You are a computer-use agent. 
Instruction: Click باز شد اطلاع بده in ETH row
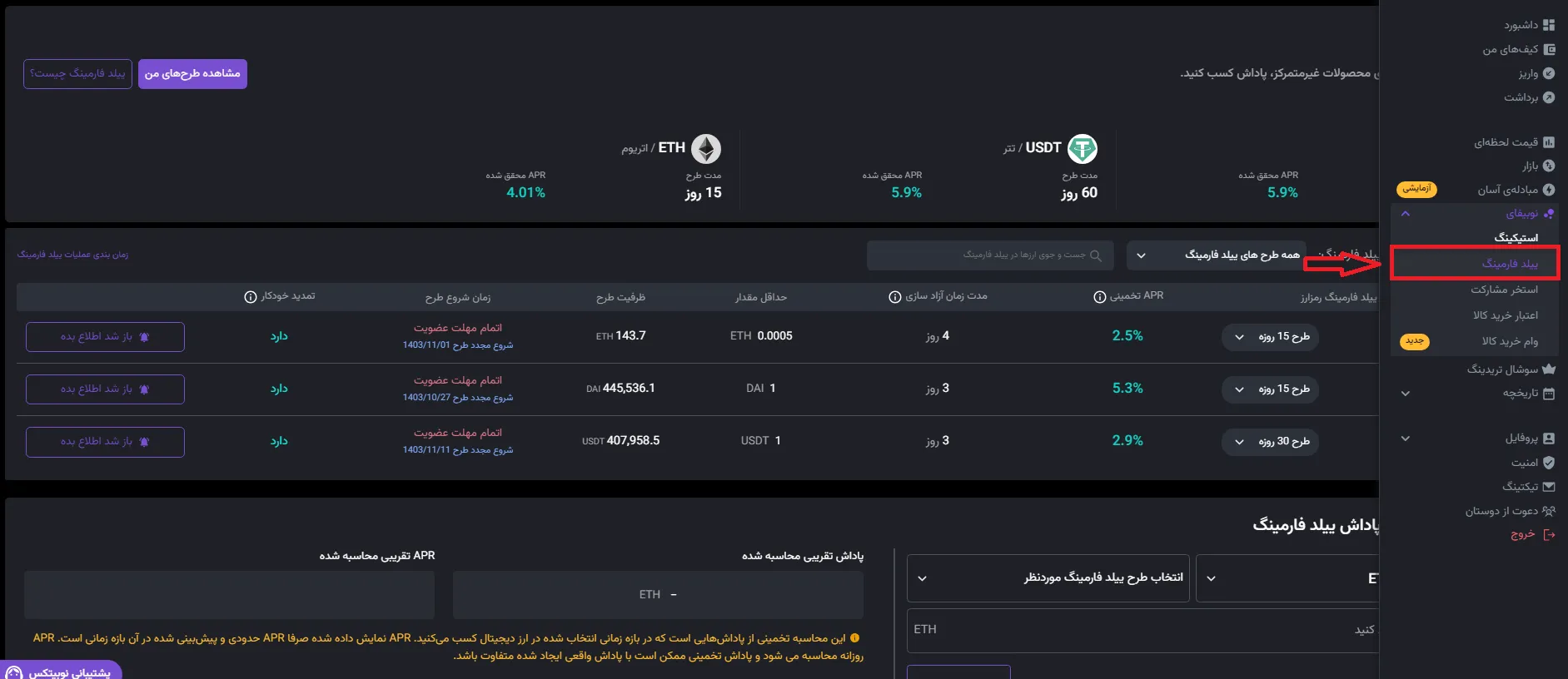point(105,337)
